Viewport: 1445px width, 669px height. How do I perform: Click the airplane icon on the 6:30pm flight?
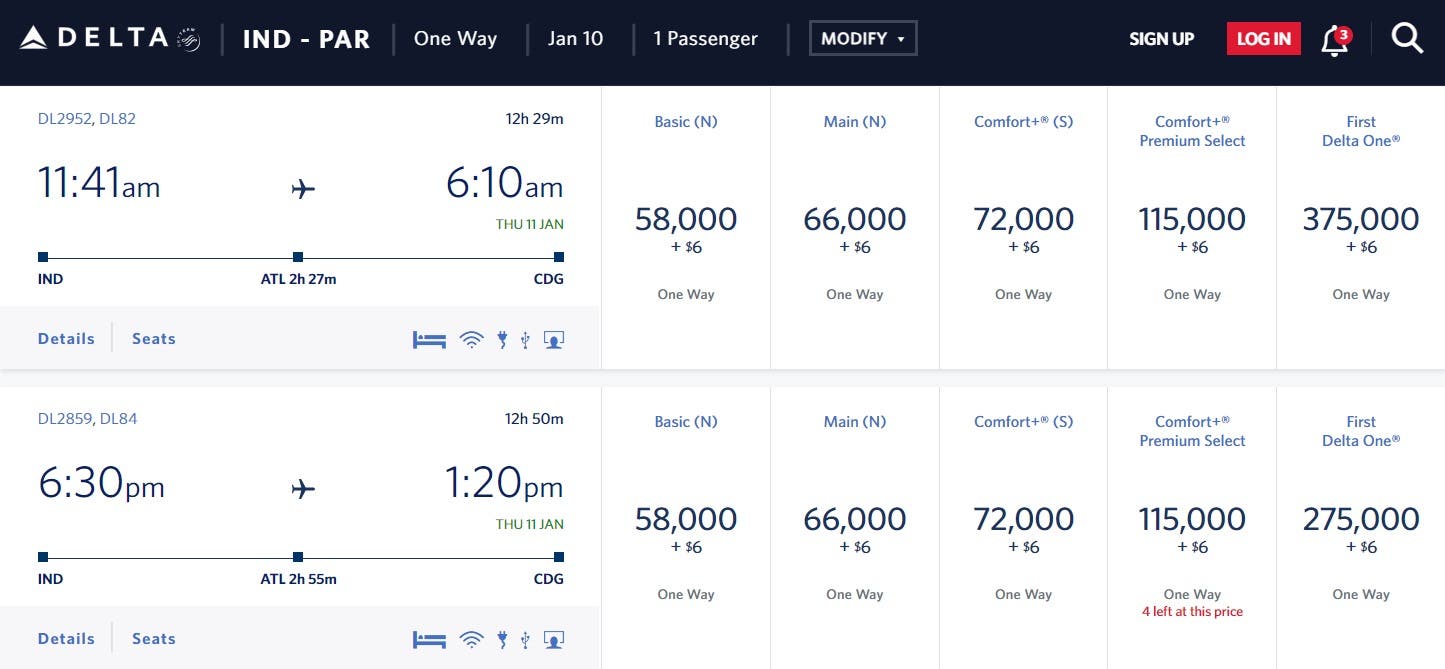pyautogui.click(x=303, y=489)
